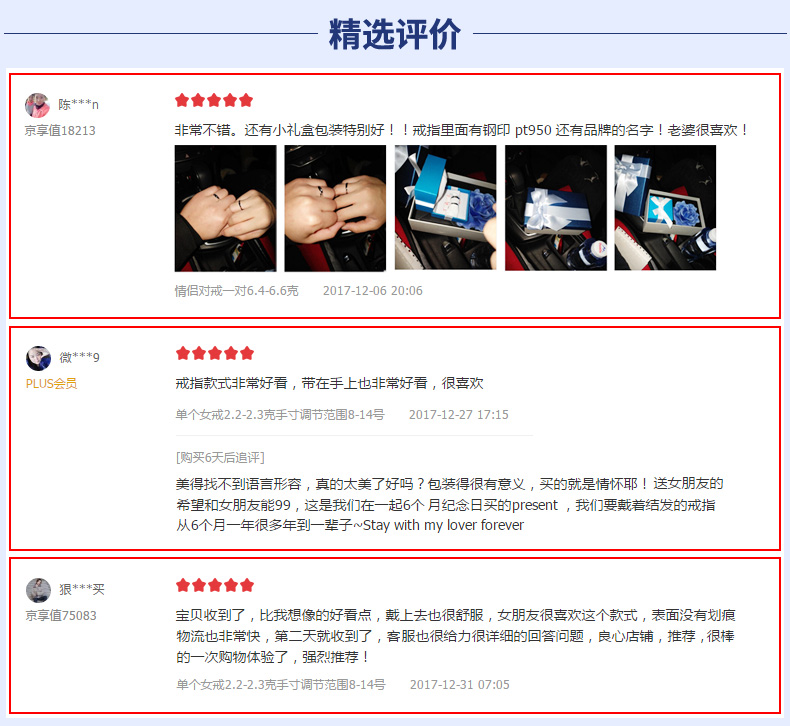Click the 京享值75083 label
790x726 pixels.
[61, 616]
